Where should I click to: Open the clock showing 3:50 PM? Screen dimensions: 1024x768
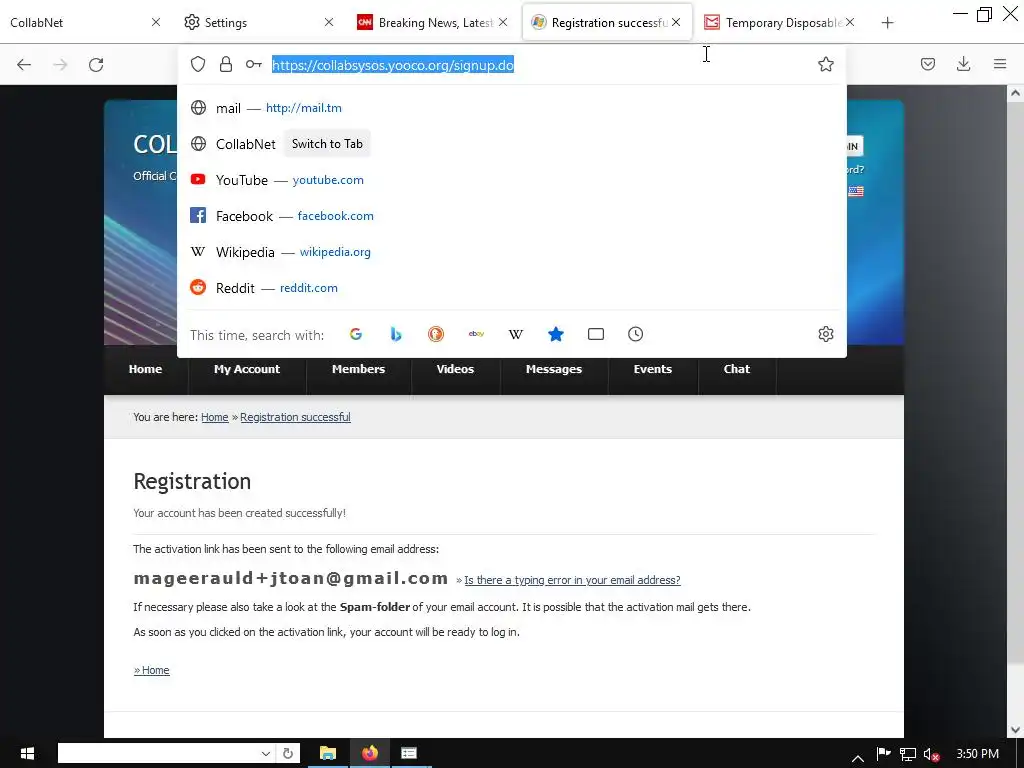[977, 754]
